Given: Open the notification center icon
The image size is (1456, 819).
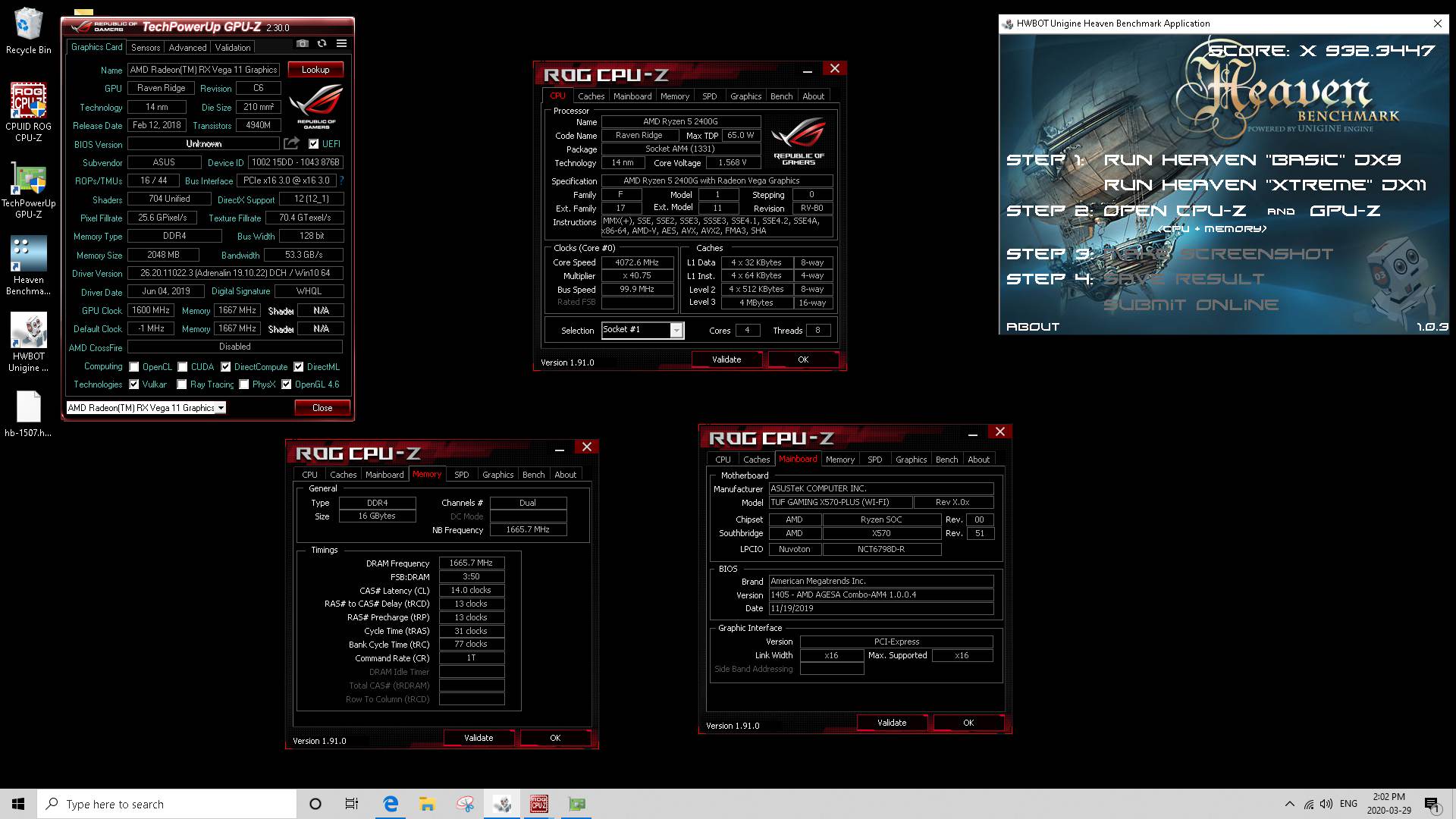Looking at the screenshot, I should pos(1432,804).
